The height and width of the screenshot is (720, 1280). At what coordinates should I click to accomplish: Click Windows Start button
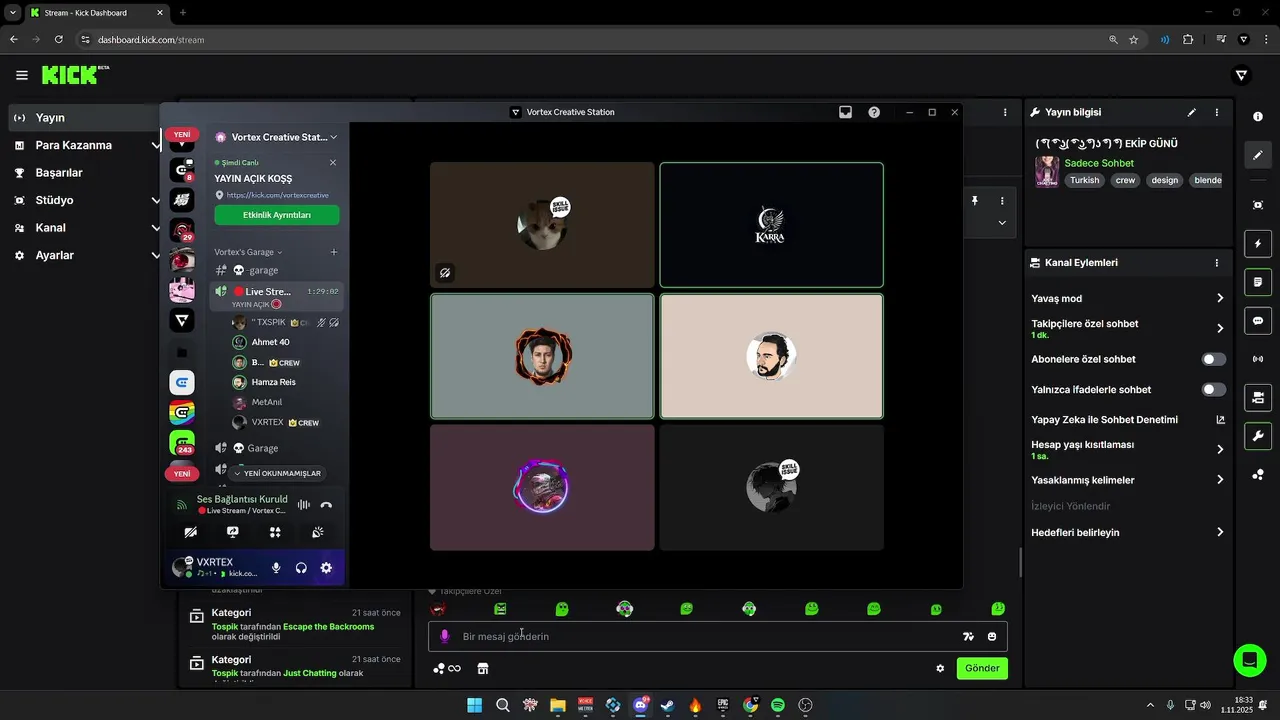click(475, 705)
